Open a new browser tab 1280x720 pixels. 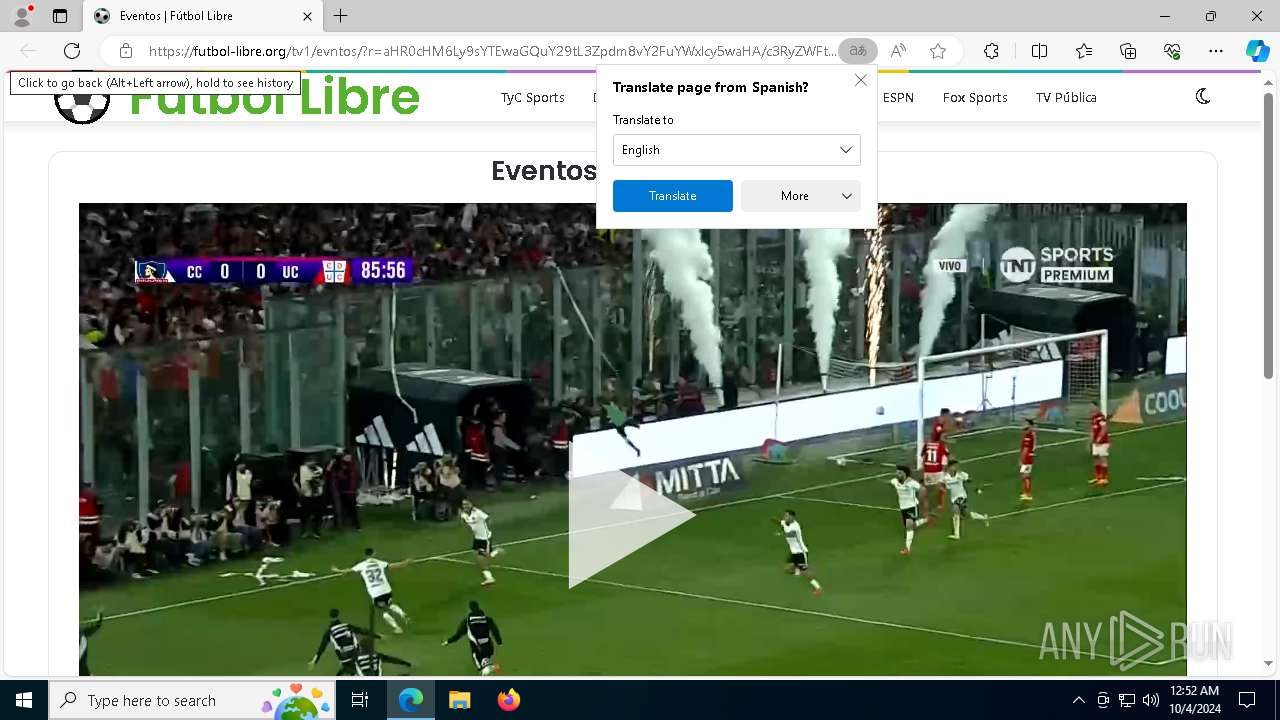(341, 16)
